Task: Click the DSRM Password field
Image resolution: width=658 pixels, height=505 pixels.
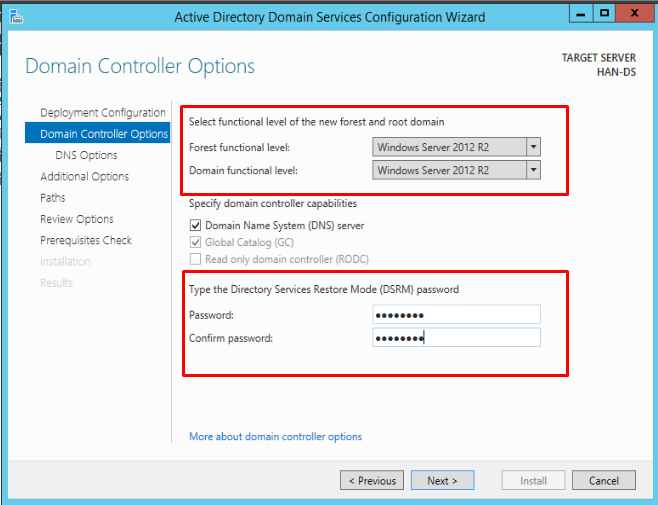Action: [x=456, y=314]
